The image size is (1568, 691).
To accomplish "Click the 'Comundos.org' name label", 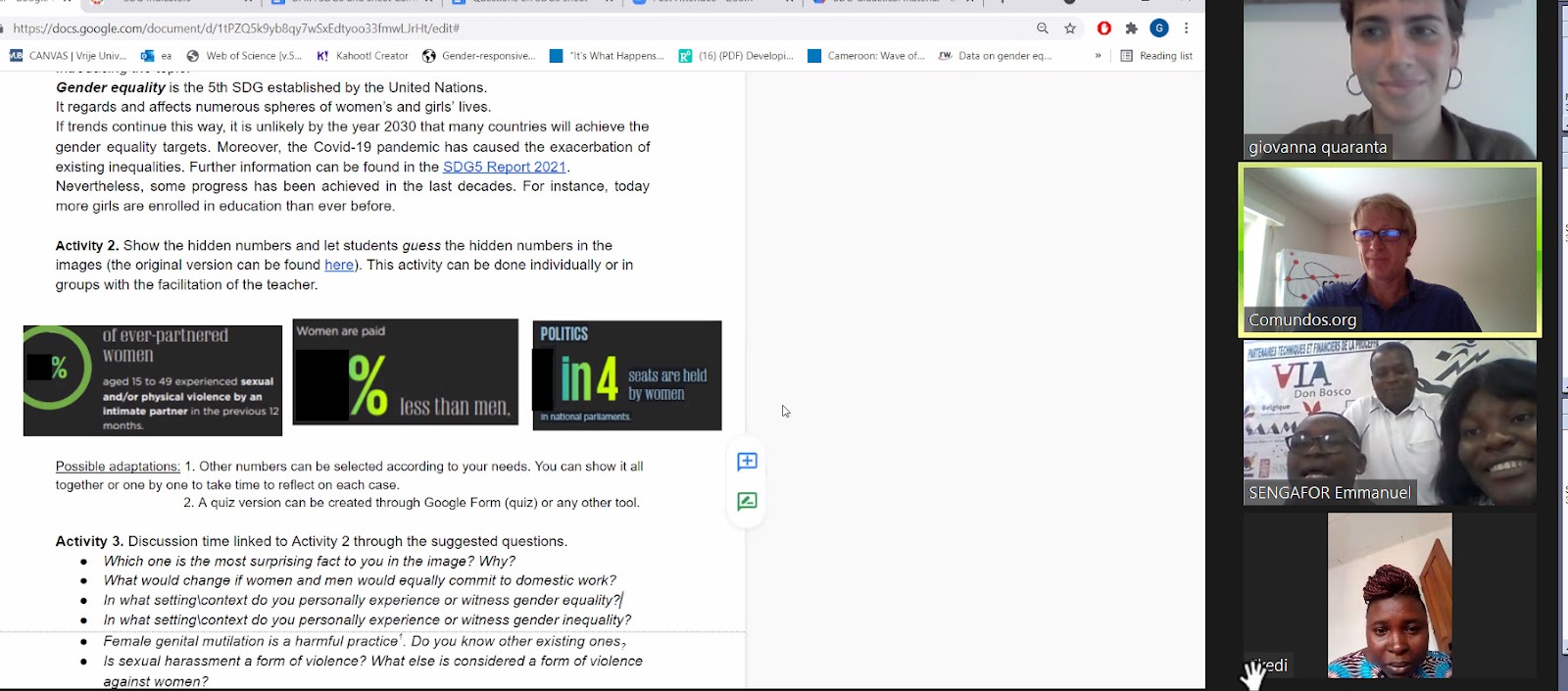I will pyautogui.click(x=1302, y=320).
